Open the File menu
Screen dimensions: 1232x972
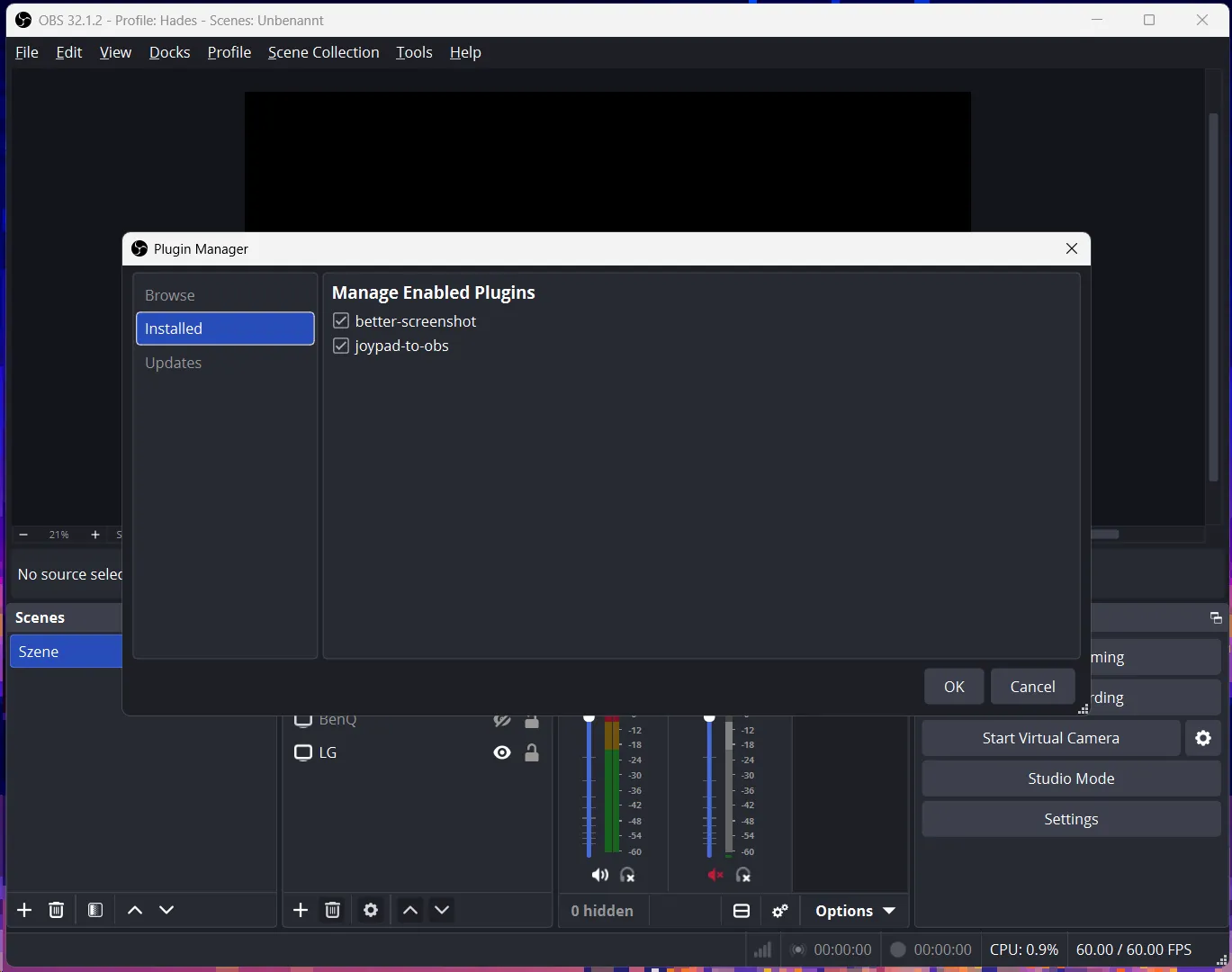click(x=27, y=52)
